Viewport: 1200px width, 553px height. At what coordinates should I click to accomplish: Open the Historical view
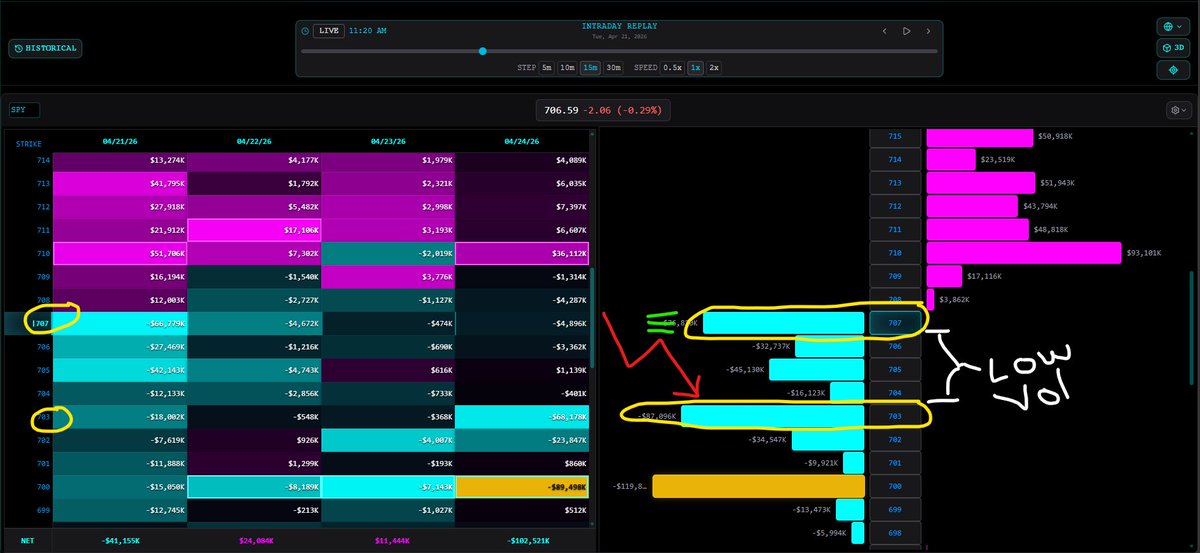44,48
